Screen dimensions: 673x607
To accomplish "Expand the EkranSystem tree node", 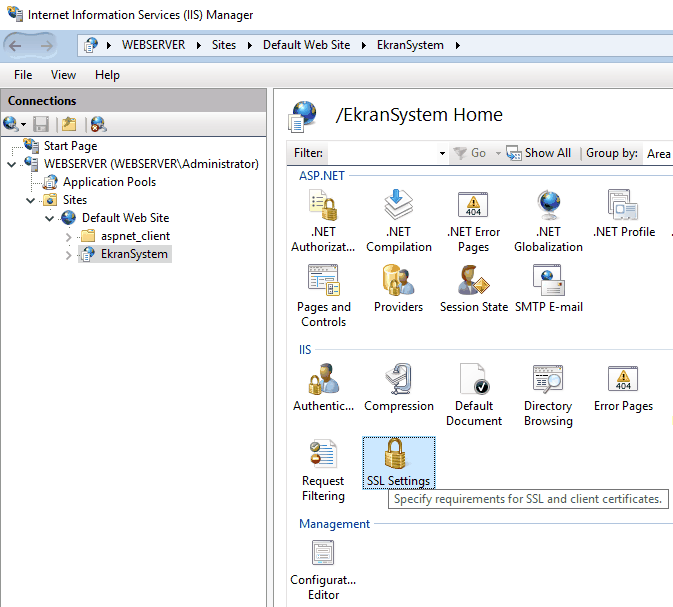I will 68,254.
